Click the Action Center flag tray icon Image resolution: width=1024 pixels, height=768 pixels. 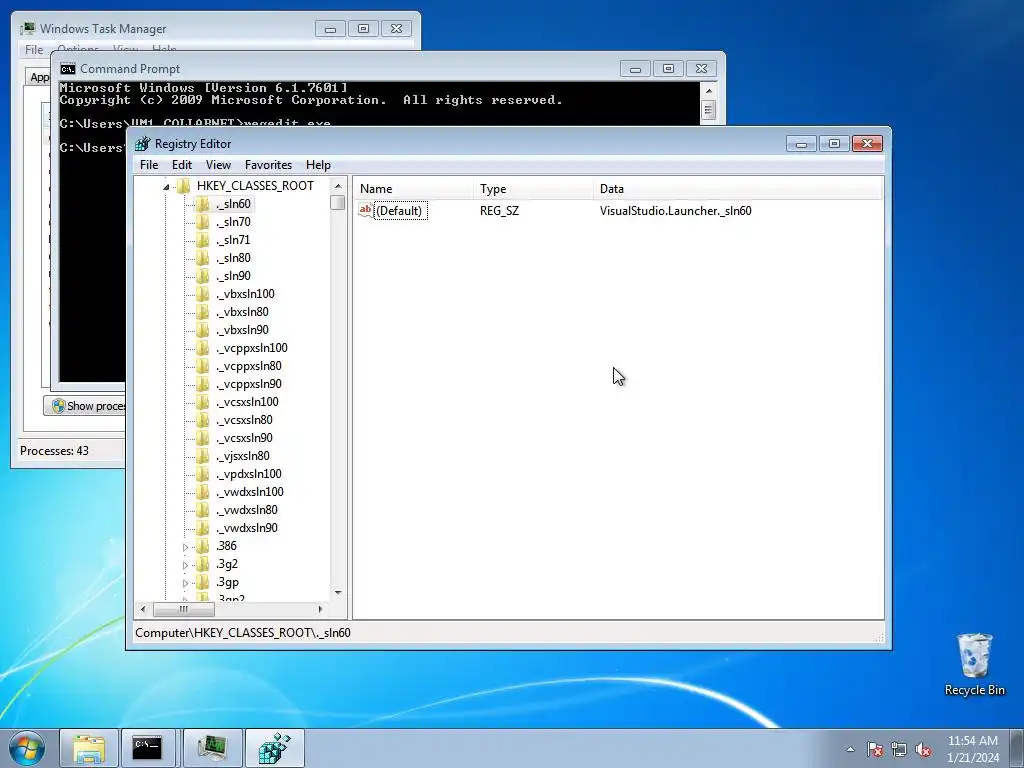pos(875,749)
